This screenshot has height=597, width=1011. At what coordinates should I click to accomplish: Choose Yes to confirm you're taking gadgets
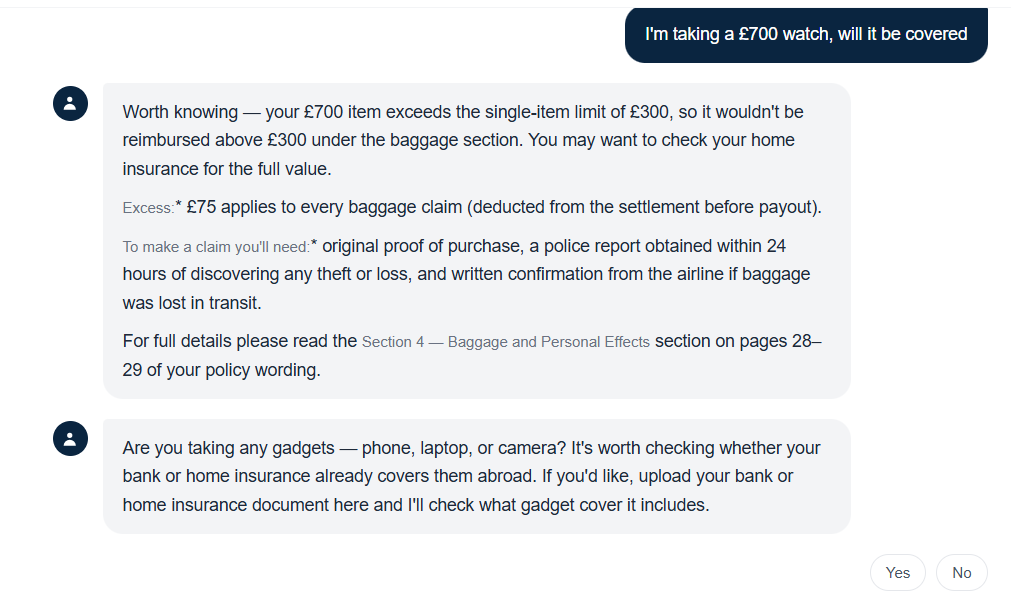[897, 572]
